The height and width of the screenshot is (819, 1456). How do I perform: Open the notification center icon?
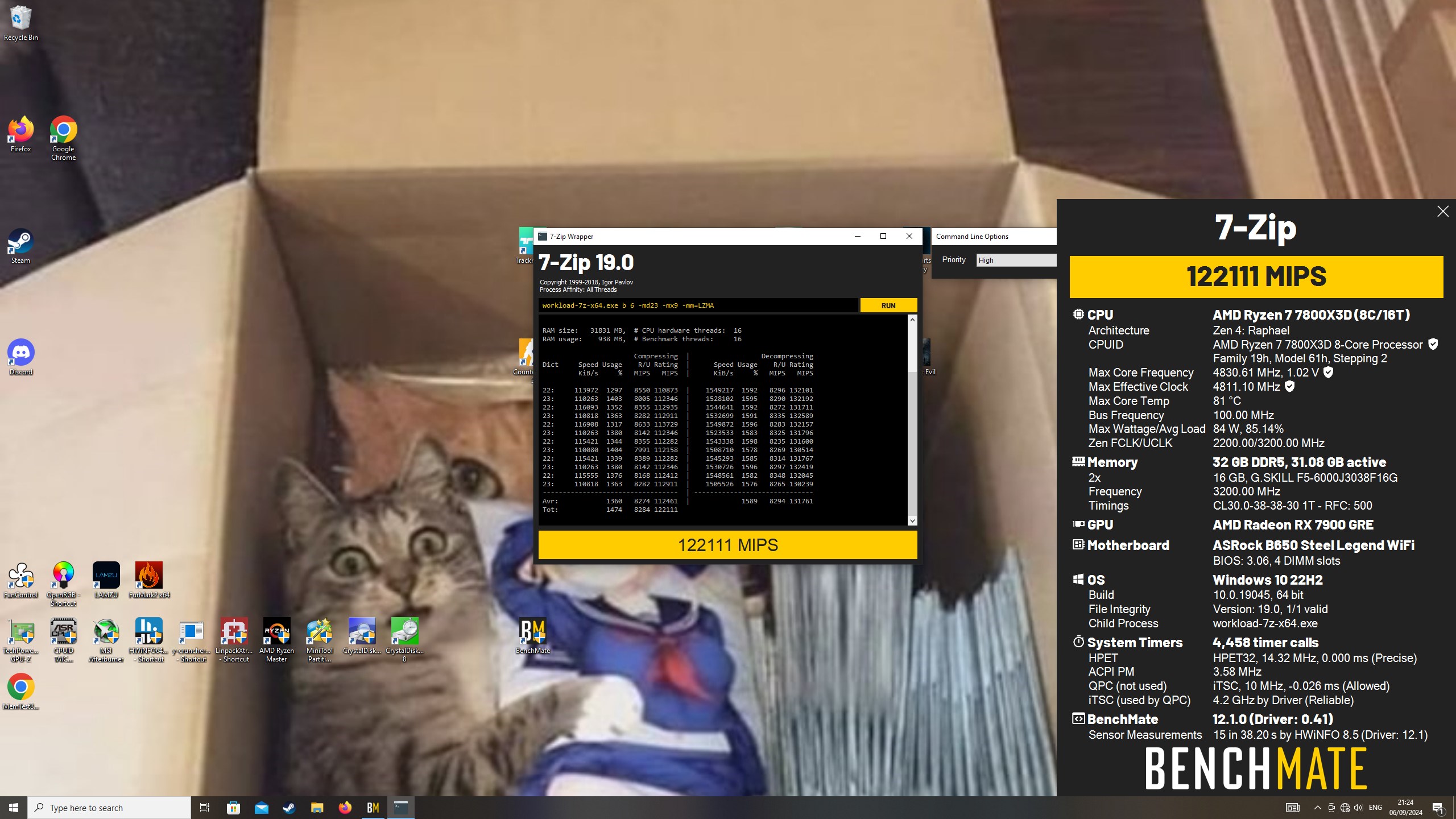(1438, 808)
